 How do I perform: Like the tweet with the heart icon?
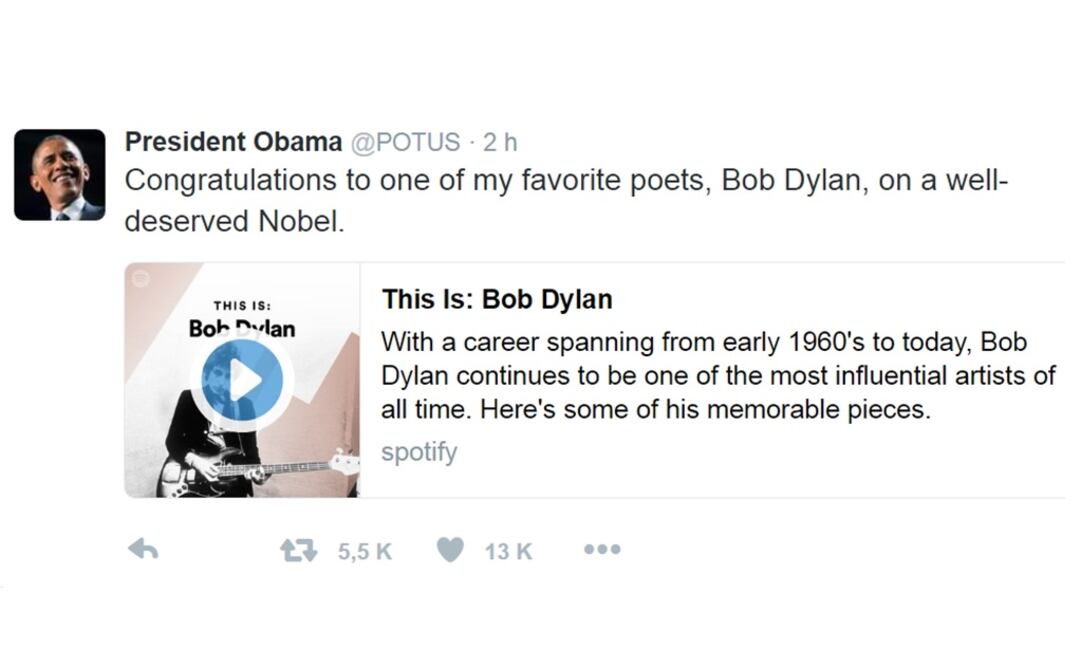tap(451, 550)
